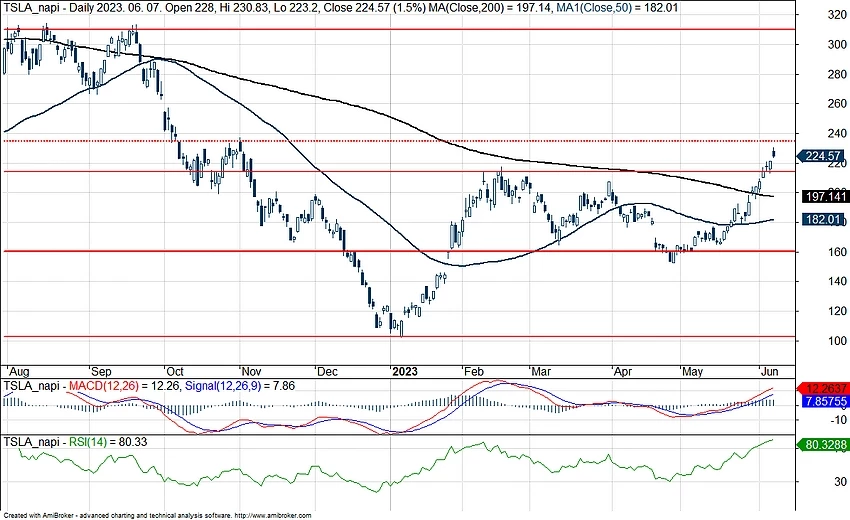Click the 120 price axis label
Image resolution: width=850 pixels, height=520 pixels.
[x=836, y=311]
